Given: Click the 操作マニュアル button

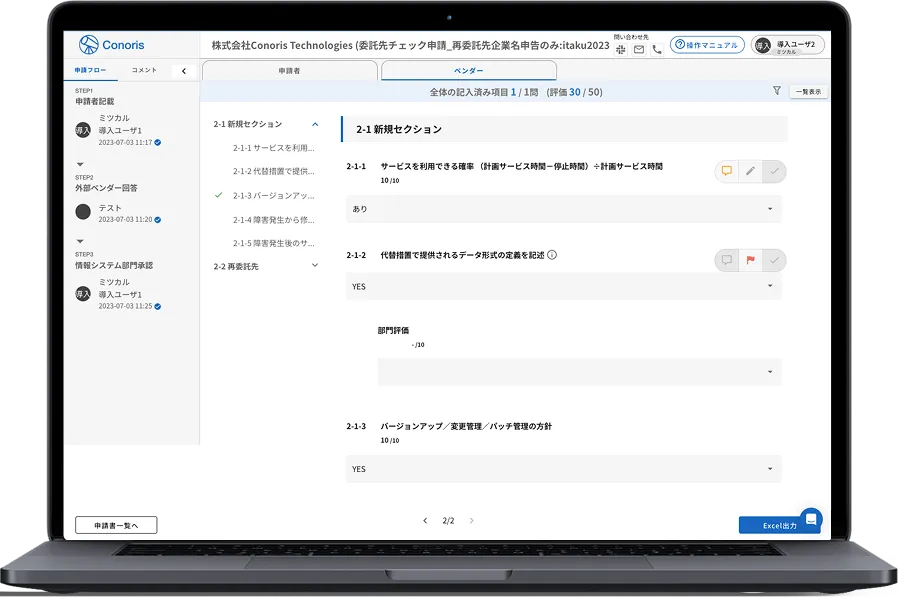Looking at the screenshot, I should click(x=707, y=44).
